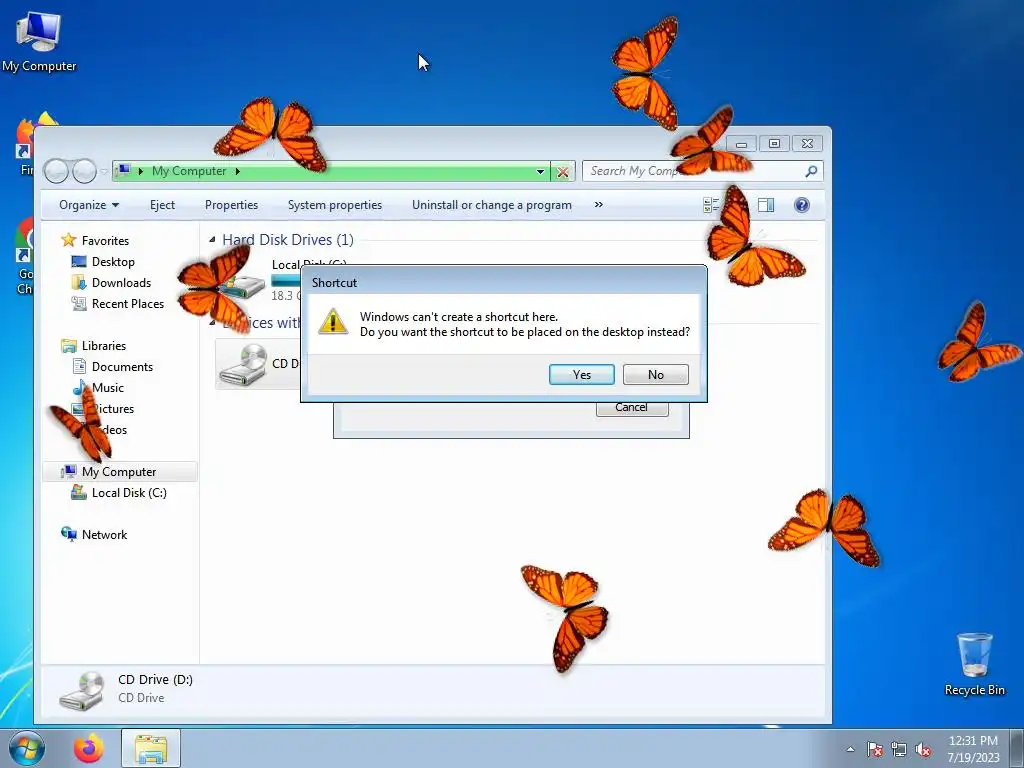
Task: Open Documents library
Action: coord(122,366)
